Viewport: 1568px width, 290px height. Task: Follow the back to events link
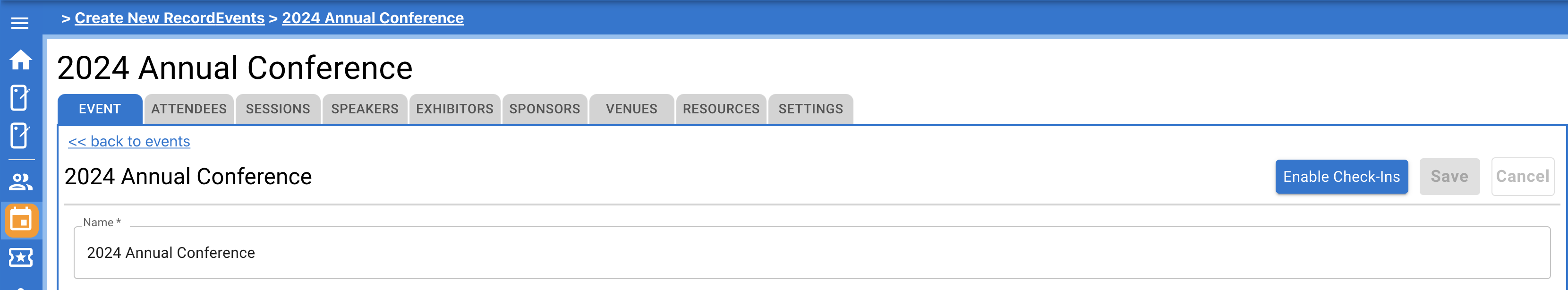pos(129,141)
